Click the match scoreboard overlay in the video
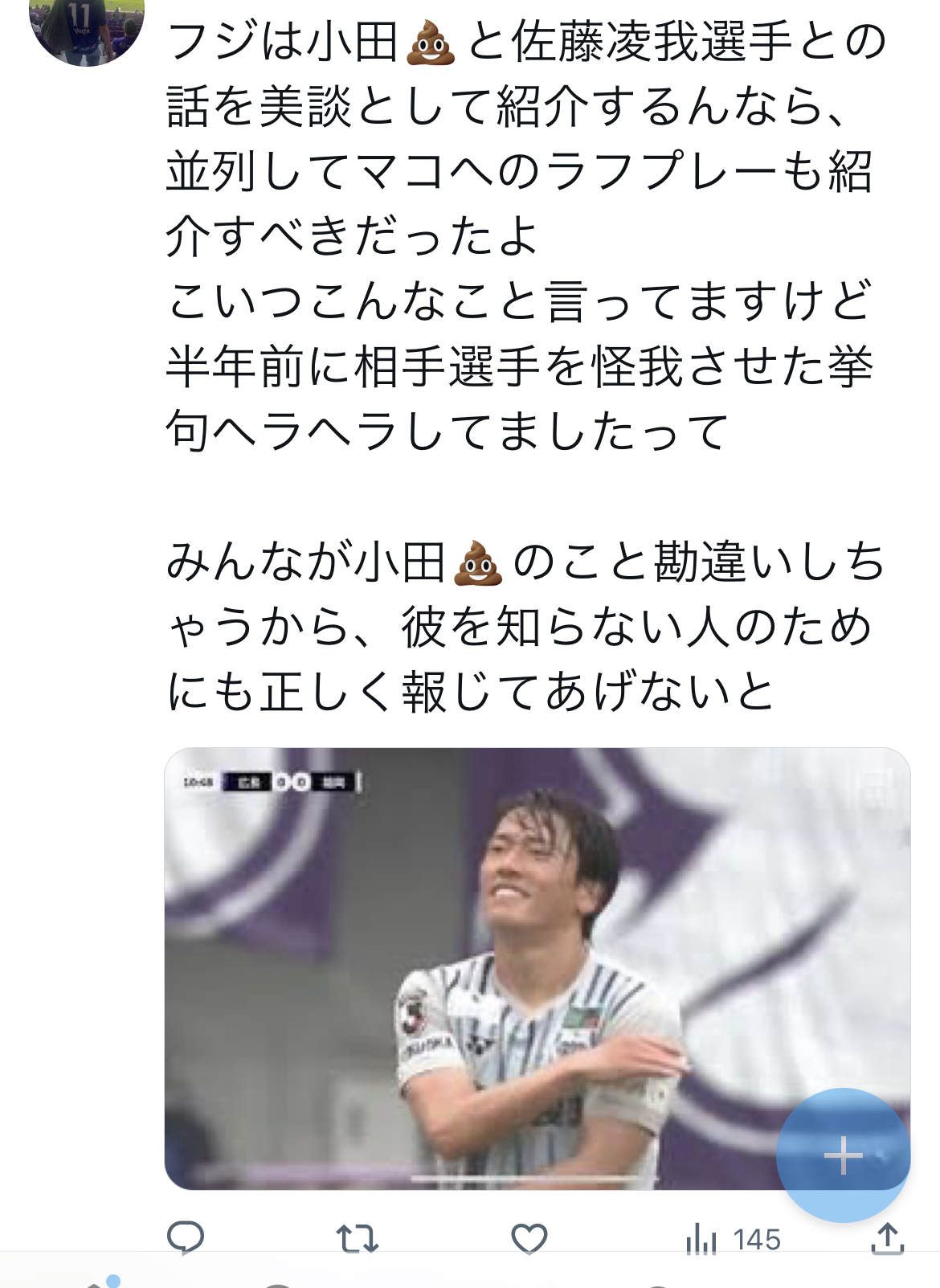940x1288 pixels. pos(272,782)
